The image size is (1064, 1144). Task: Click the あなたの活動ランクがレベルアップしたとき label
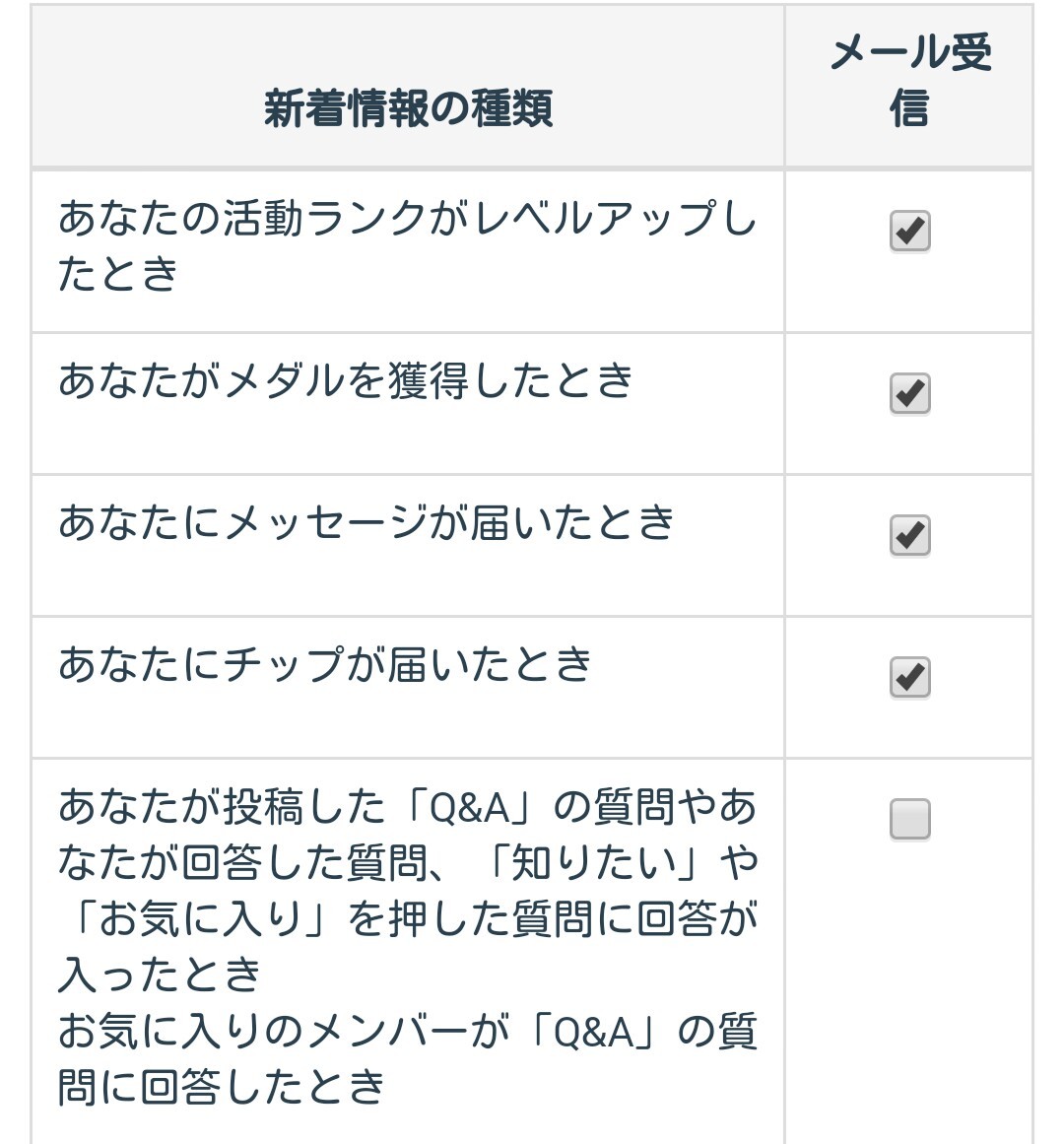click(406, 218)
